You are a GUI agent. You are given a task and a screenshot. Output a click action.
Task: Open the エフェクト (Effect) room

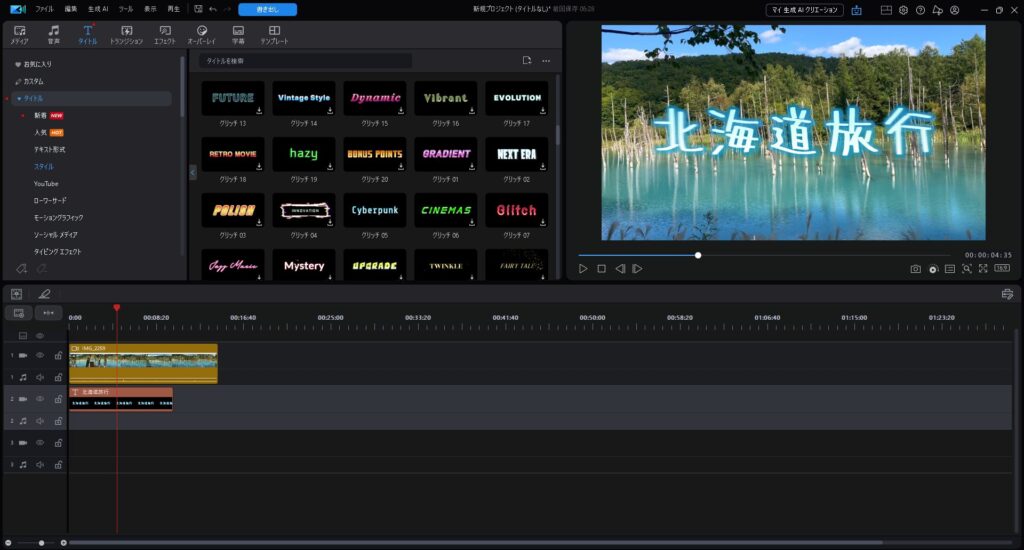click(164, 34)
